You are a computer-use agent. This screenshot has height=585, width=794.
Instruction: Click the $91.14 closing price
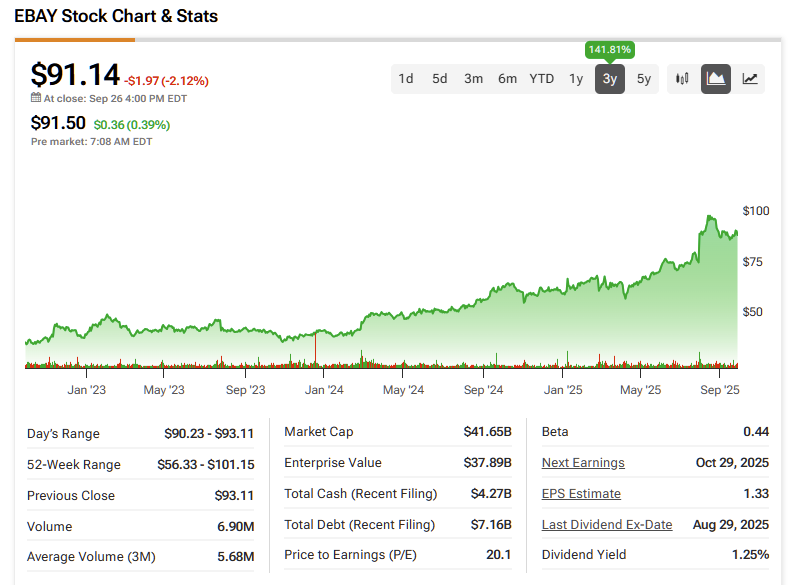click(x=75, y=74)
